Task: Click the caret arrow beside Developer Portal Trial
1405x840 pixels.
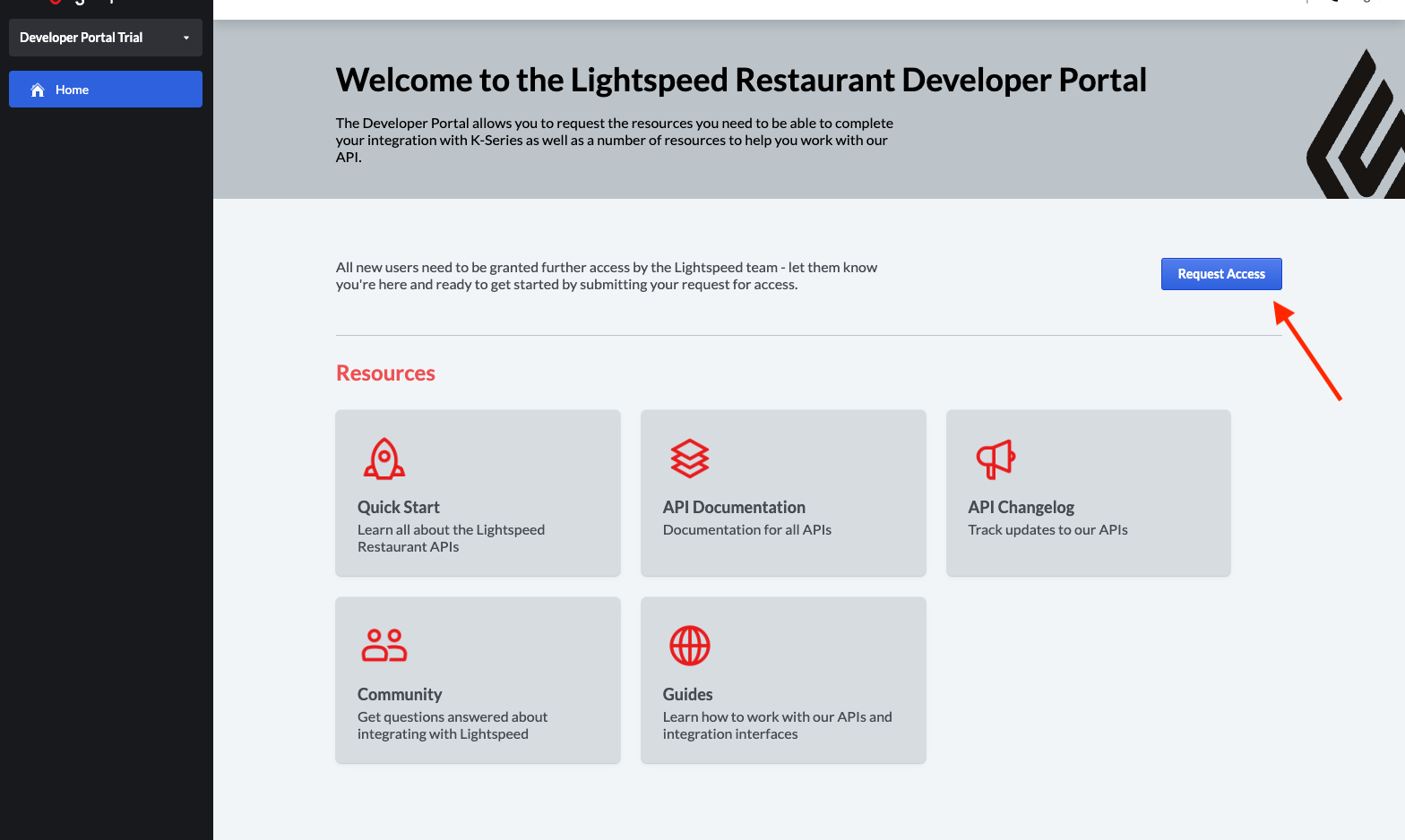Action: 186,38
